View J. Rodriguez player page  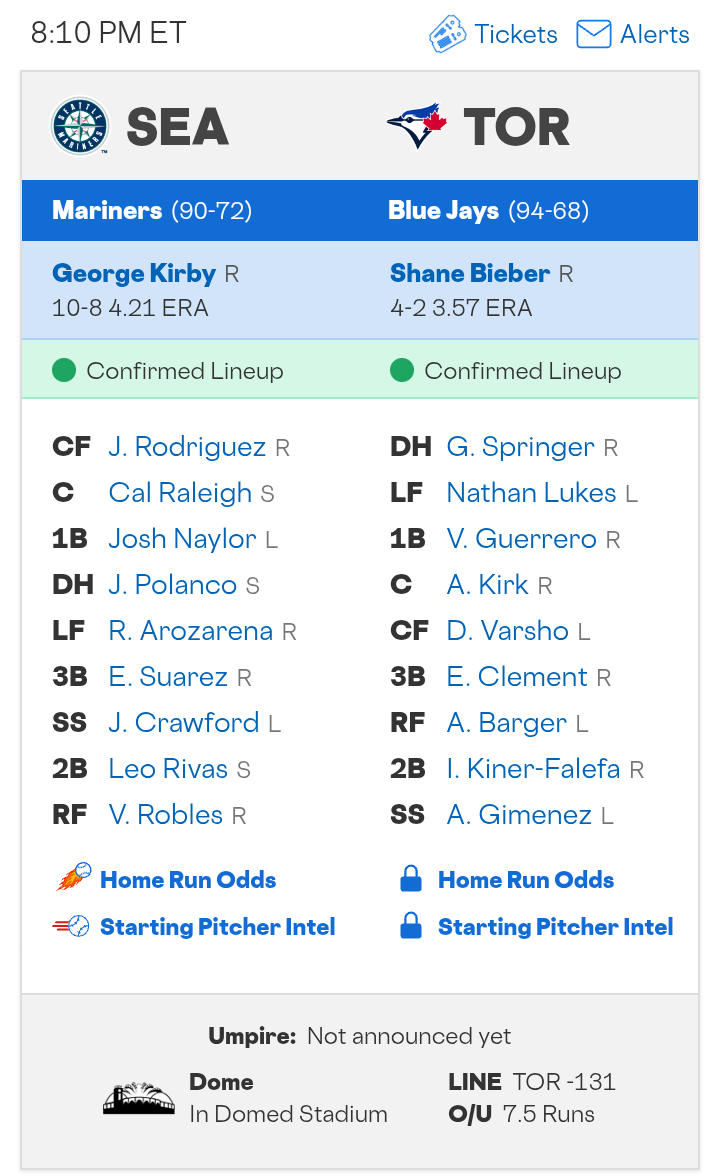(x=187, y=447)
